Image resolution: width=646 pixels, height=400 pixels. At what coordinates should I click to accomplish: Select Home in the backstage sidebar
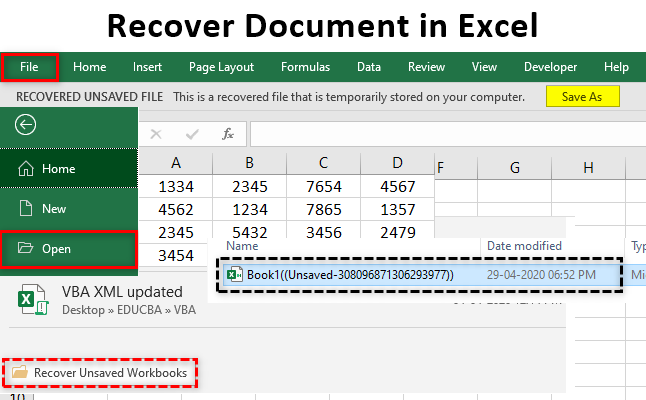(x=69, y=168)
